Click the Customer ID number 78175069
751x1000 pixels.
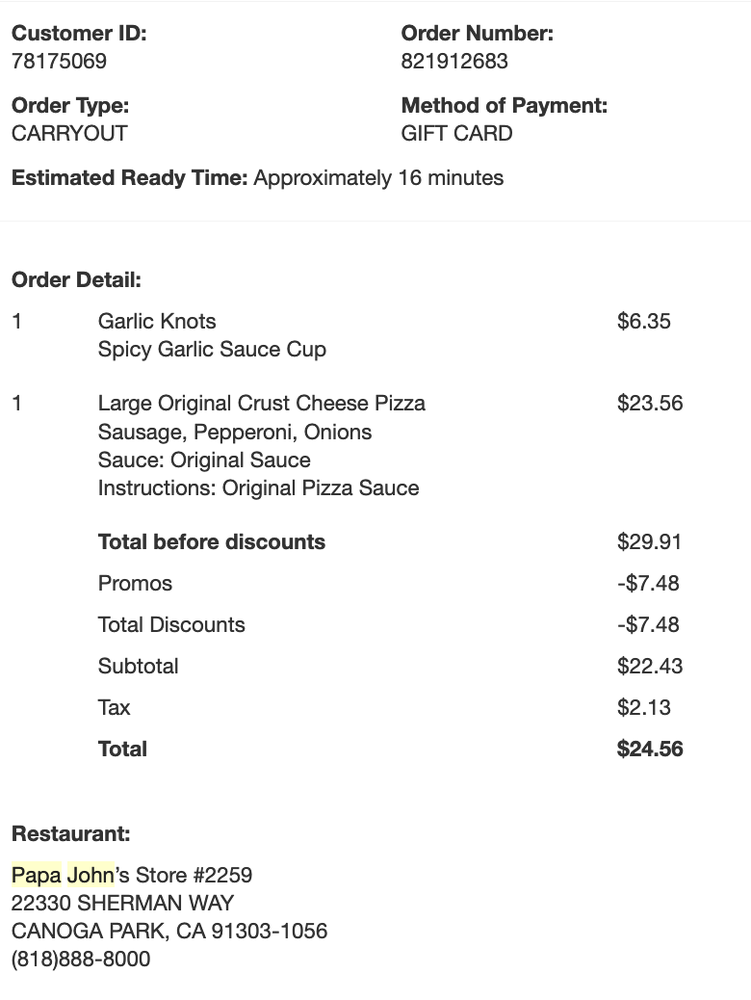pos(59,61)
